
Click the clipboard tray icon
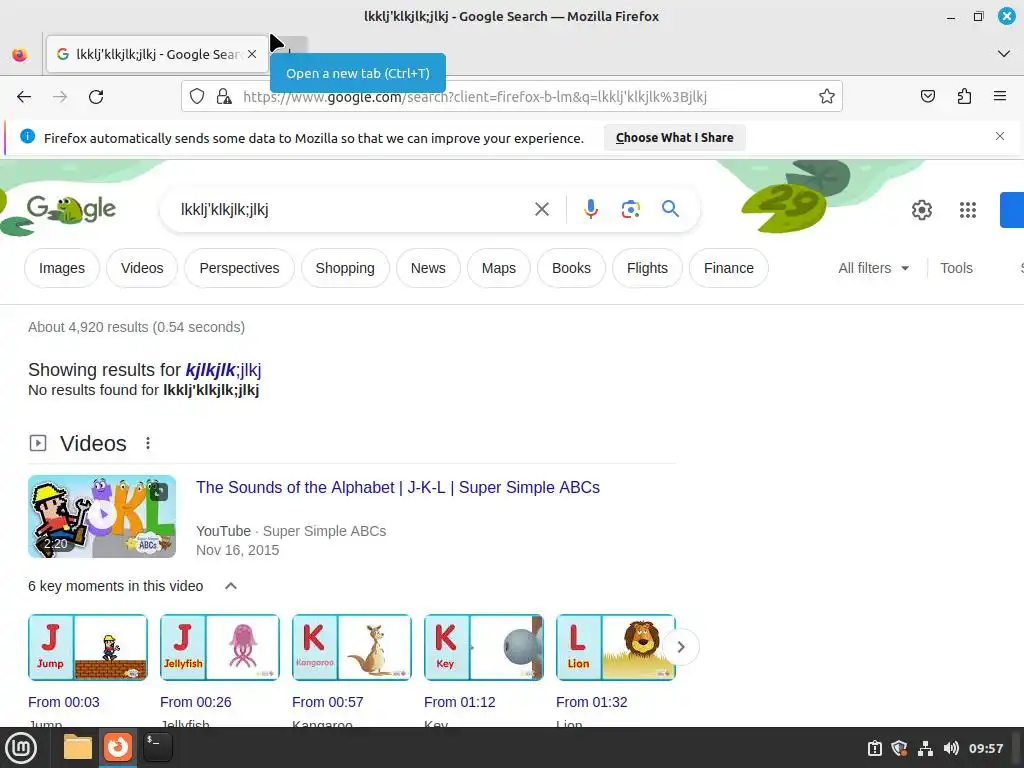tap(874, 748)
